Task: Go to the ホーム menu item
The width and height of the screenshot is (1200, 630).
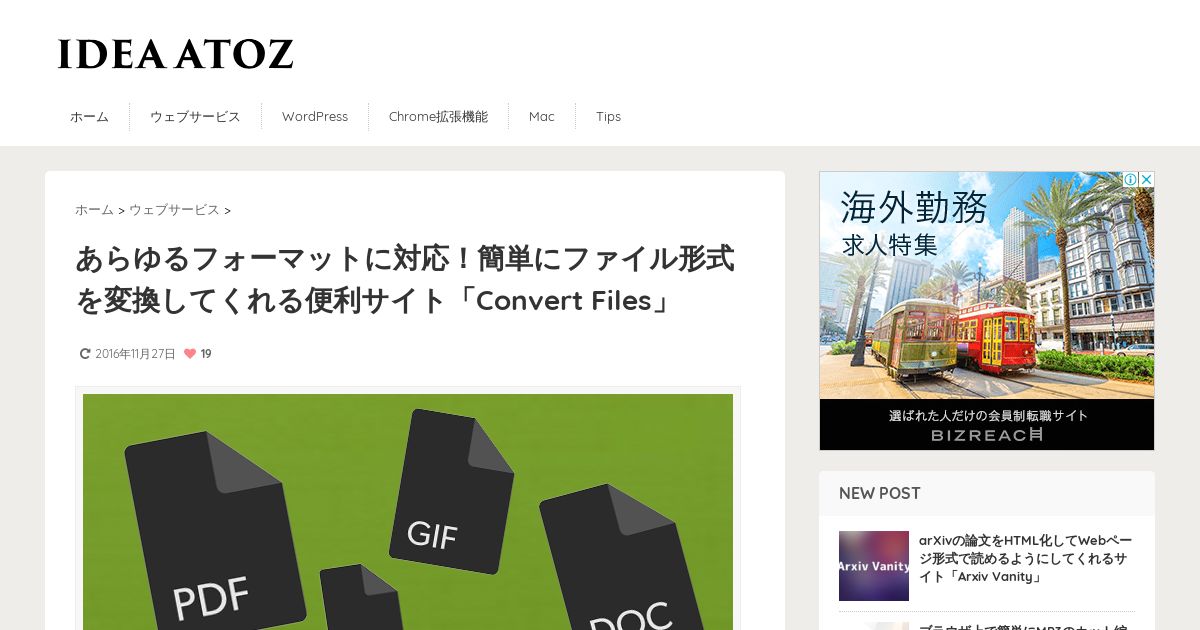Action: point(89,117)
